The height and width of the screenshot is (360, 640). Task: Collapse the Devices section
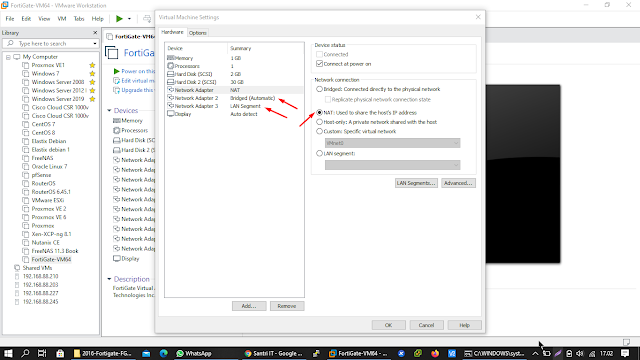point(109,111)
